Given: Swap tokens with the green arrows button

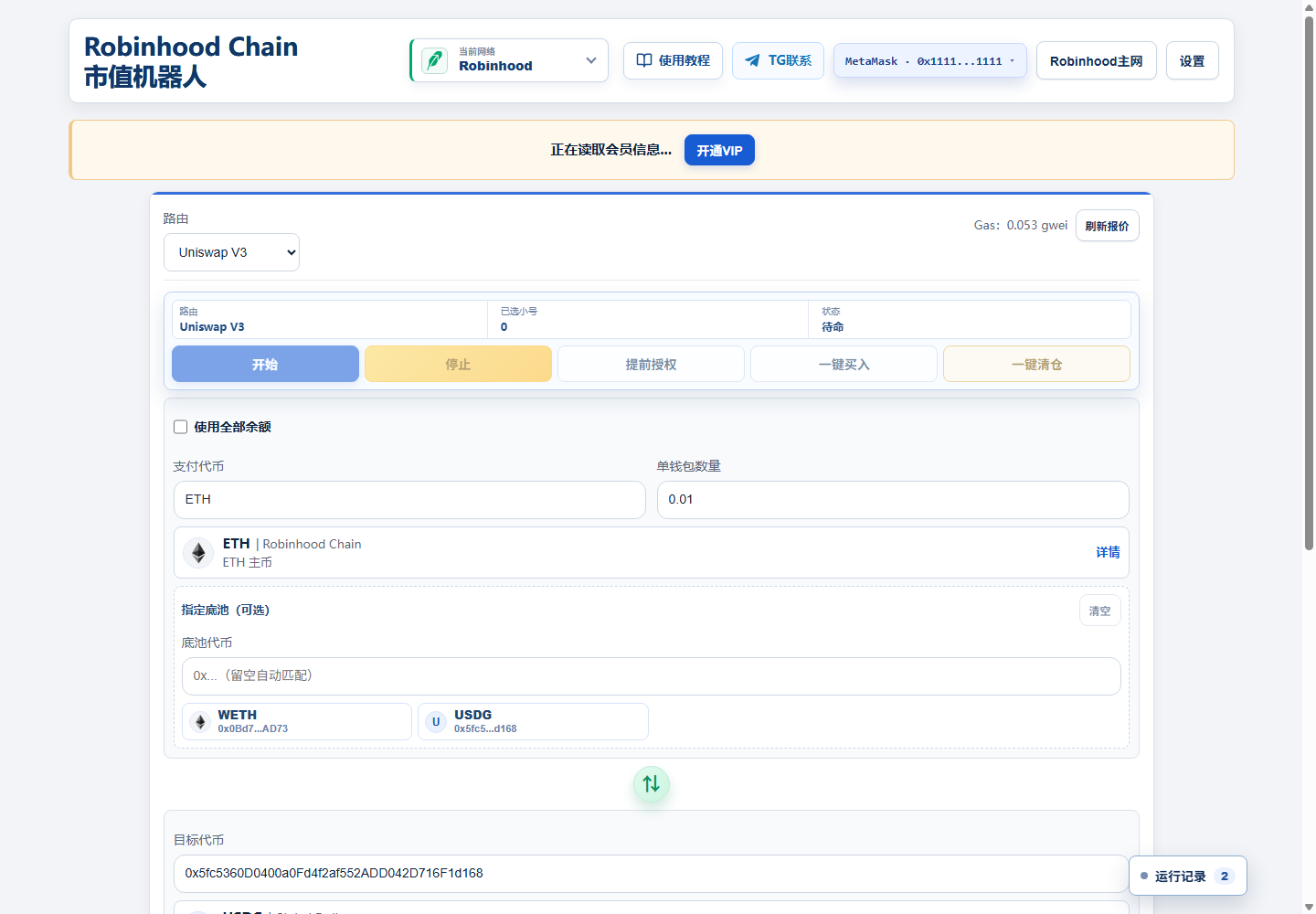Looking at the screenshot, I should click(652, 784).
